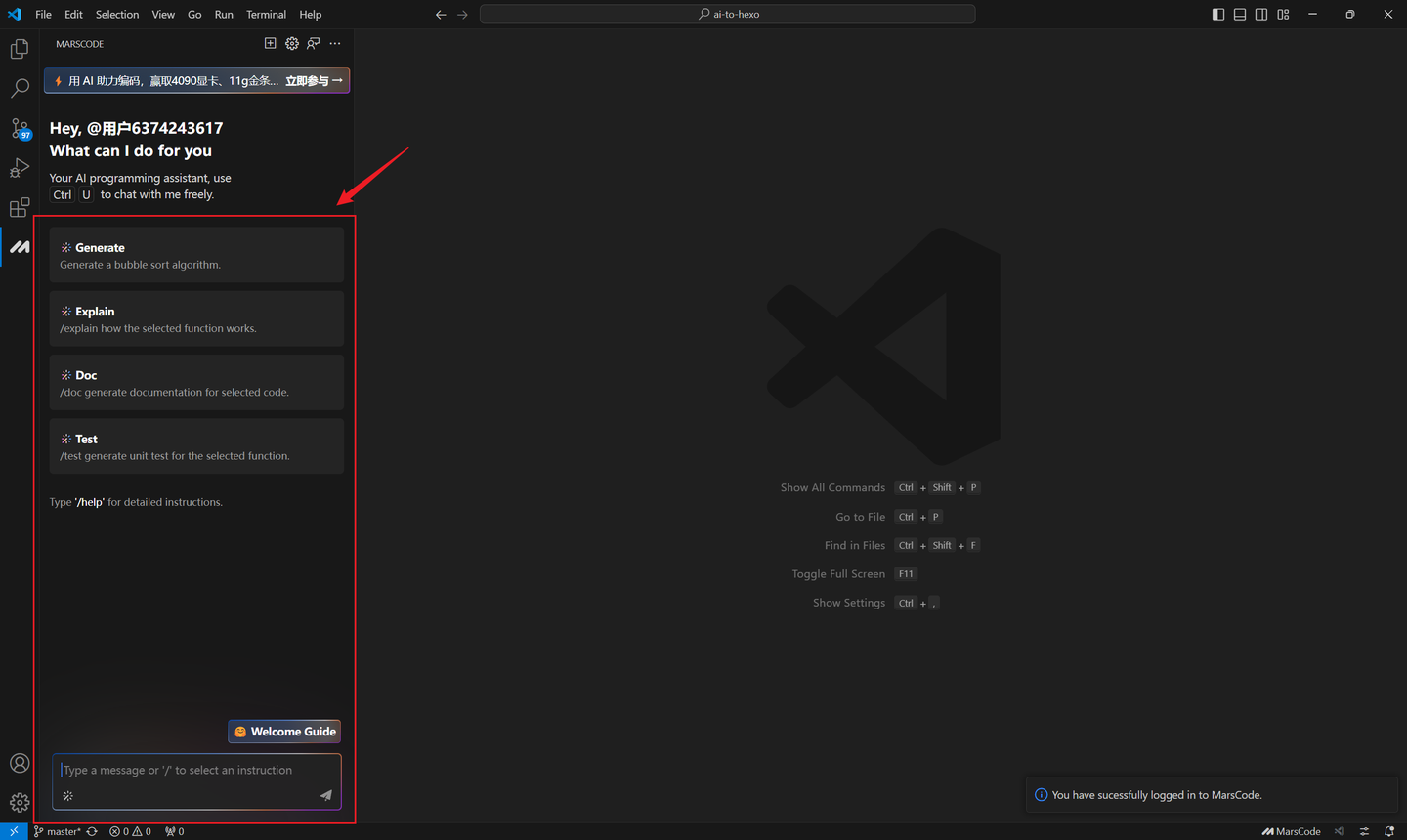
Task: Switch branch via master* in status bar
Action: click(x=58, y=831)
